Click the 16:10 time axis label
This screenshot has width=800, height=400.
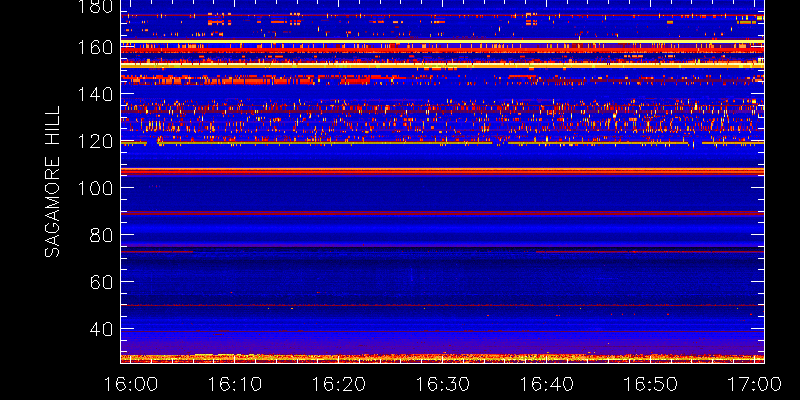(x=234, y=384)
